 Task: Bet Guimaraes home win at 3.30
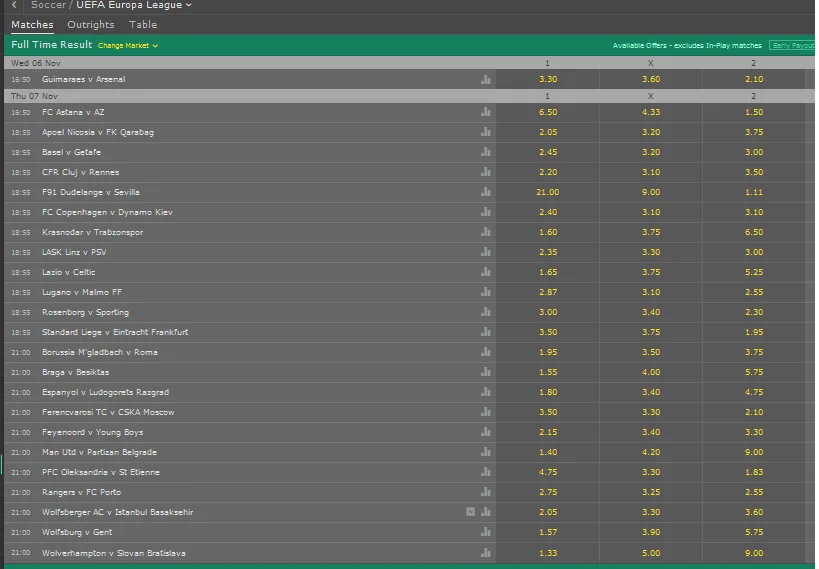click(x=547, y=79)
